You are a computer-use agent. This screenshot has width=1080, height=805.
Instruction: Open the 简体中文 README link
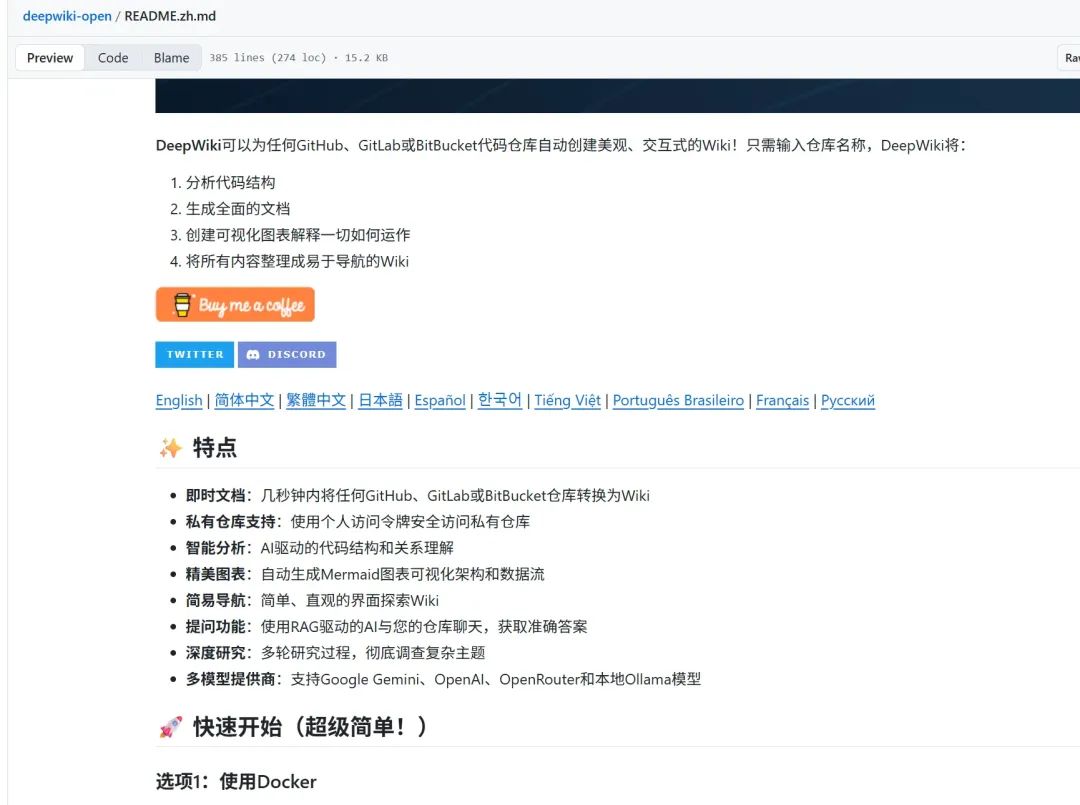(x=245, y=400)
